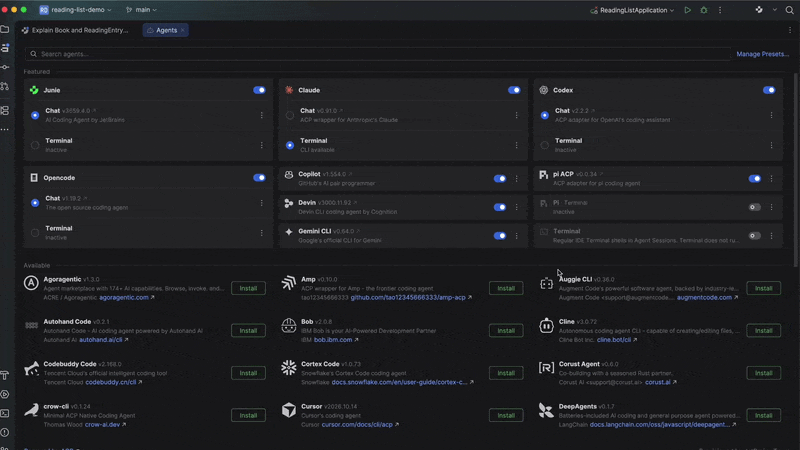Open Codex Chat row options menu
Screen dimensions: 800x450
pyautogui.click(x=771, y=115)
